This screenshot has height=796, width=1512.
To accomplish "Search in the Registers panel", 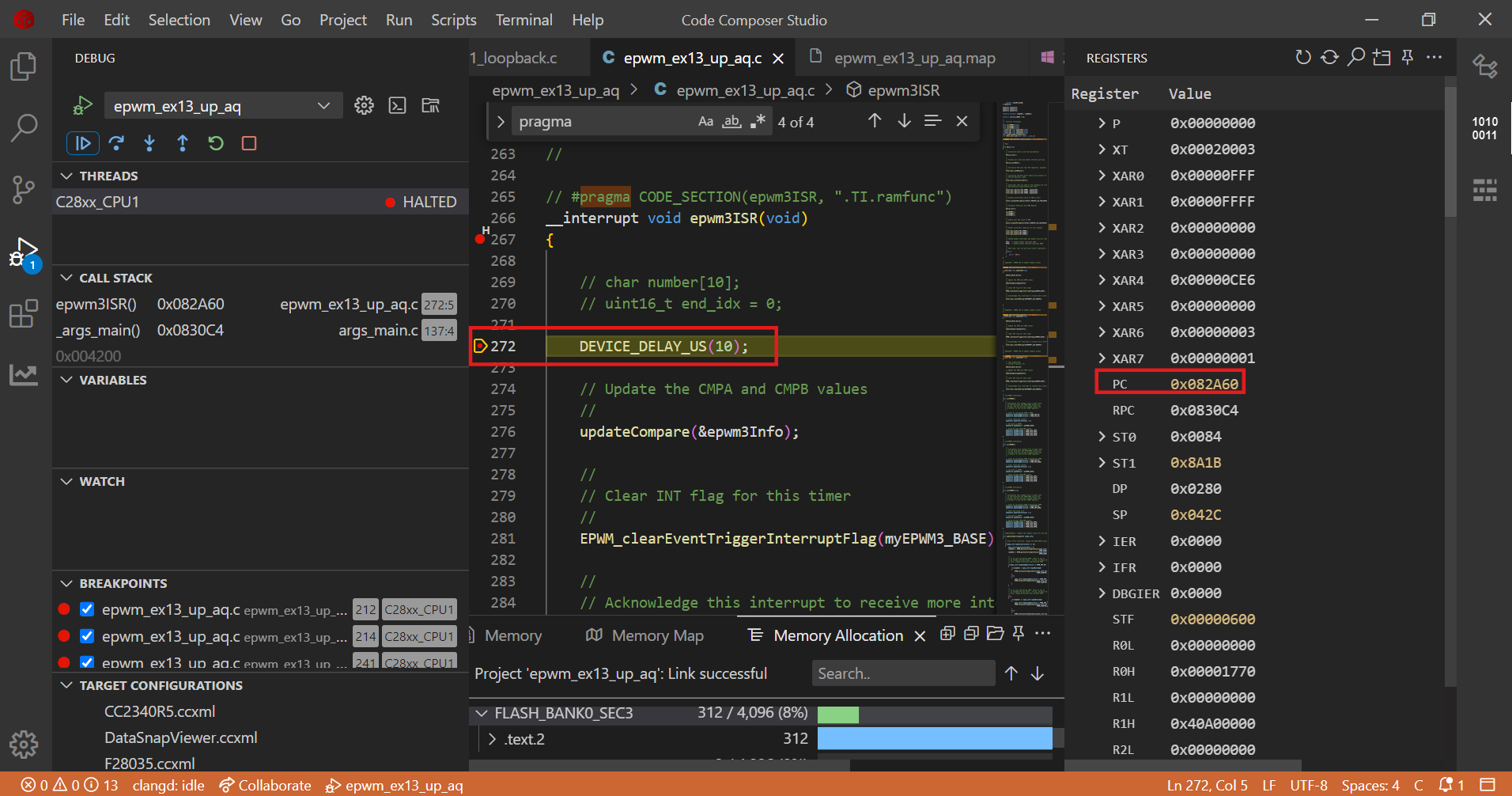I will [1356, 57].
